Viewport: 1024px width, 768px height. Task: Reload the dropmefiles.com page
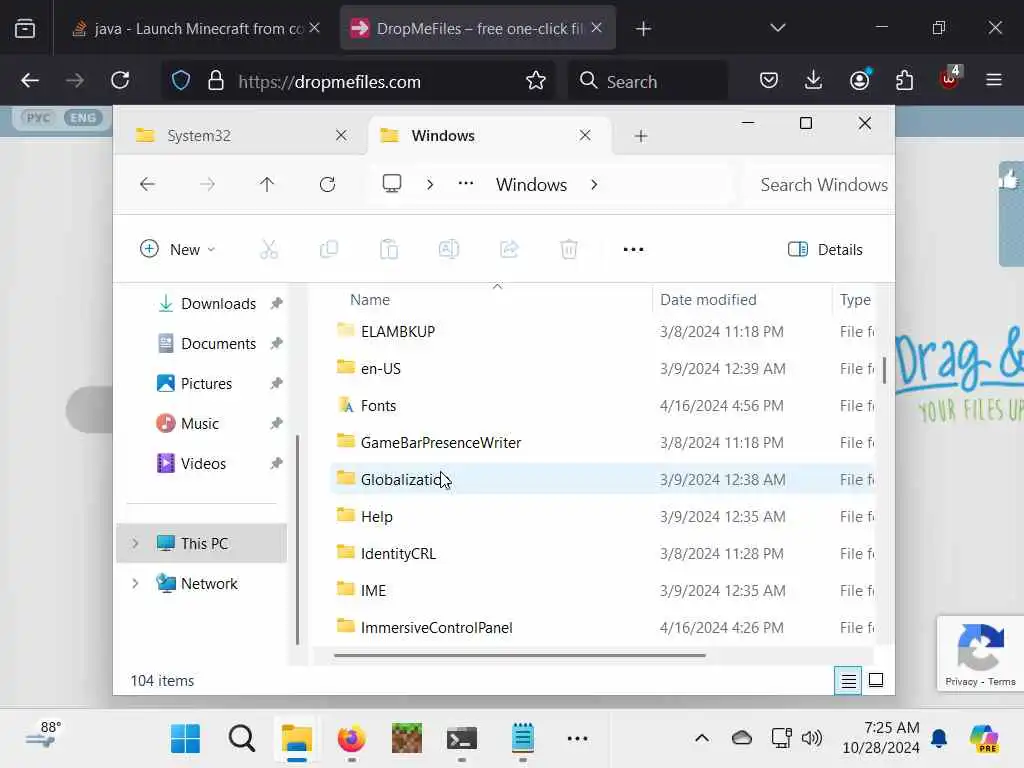point(120,80)
